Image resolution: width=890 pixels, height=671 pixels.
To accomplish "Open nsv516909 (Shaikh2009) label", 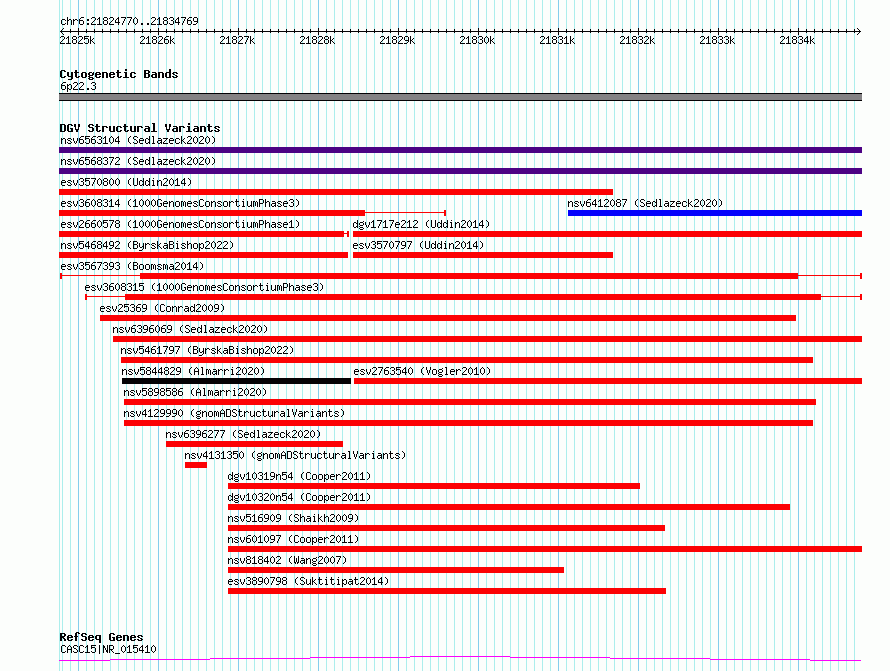I will click(293, 518).
